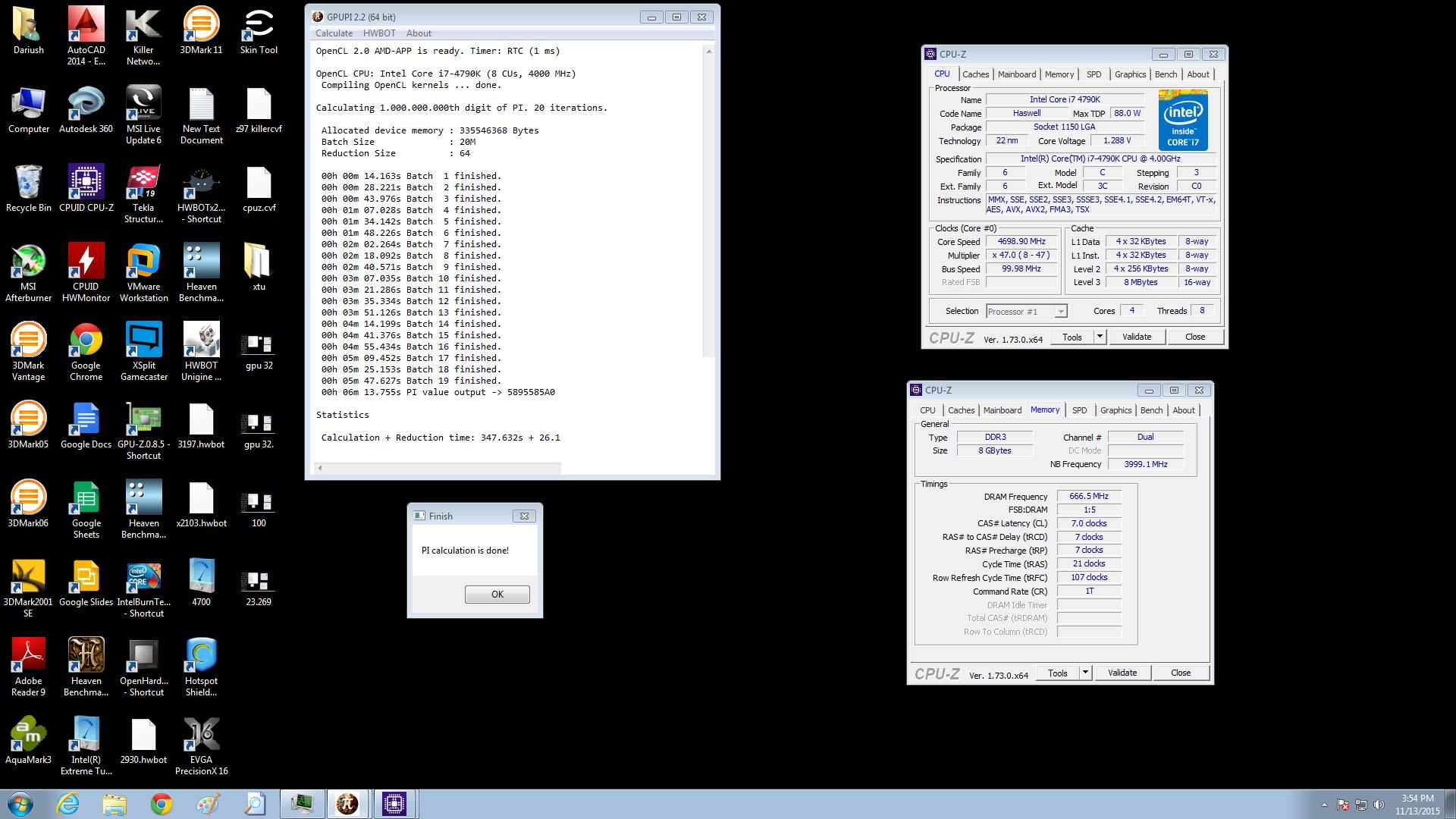Select the z97 killercvf file on desktop

tap(259, 110)
